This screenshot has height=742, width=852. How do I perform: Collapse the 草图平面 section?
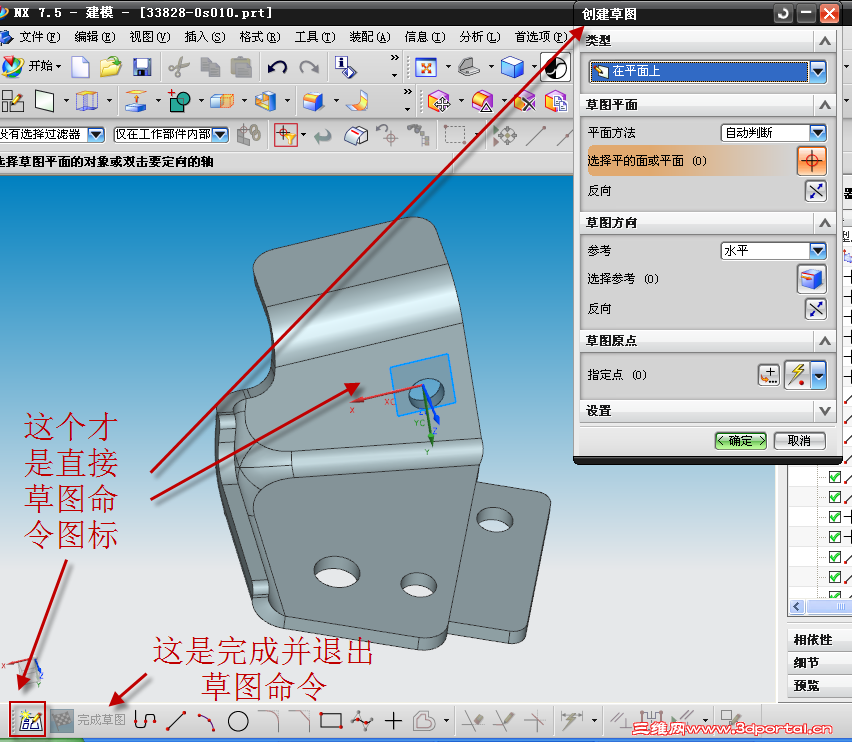click(x=825, y=104)
